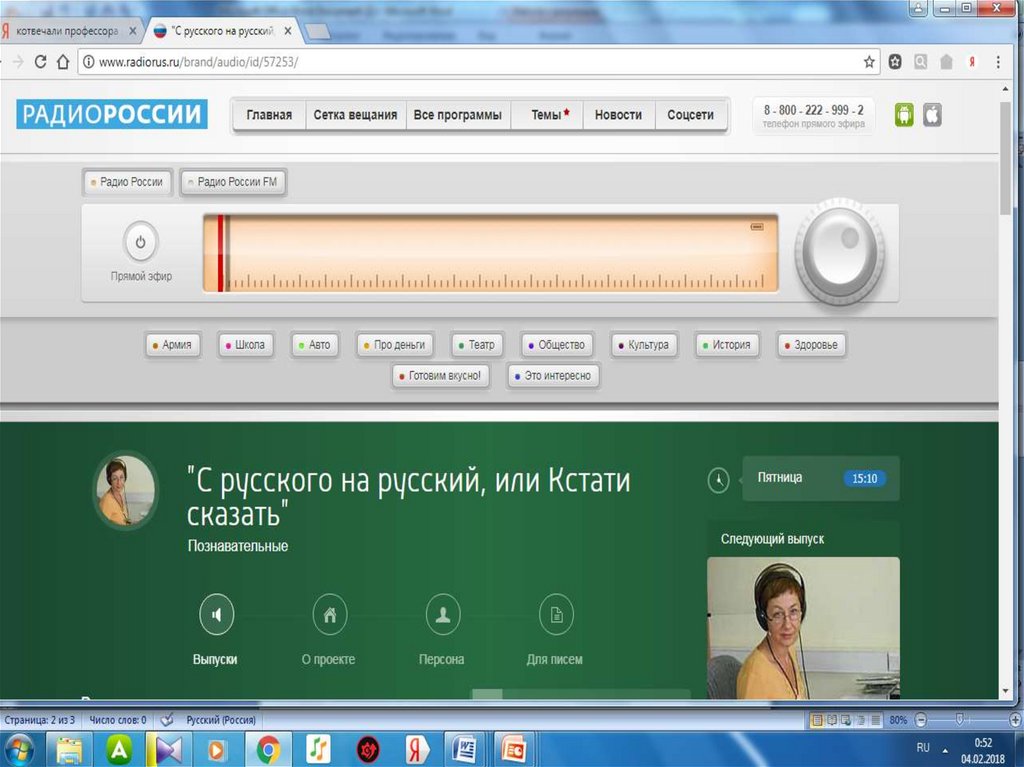The width and height of the screenshot is (1024, 767).
Task: Click the Страница: 2 из 3 page indicator
Action: click(39, 720)
